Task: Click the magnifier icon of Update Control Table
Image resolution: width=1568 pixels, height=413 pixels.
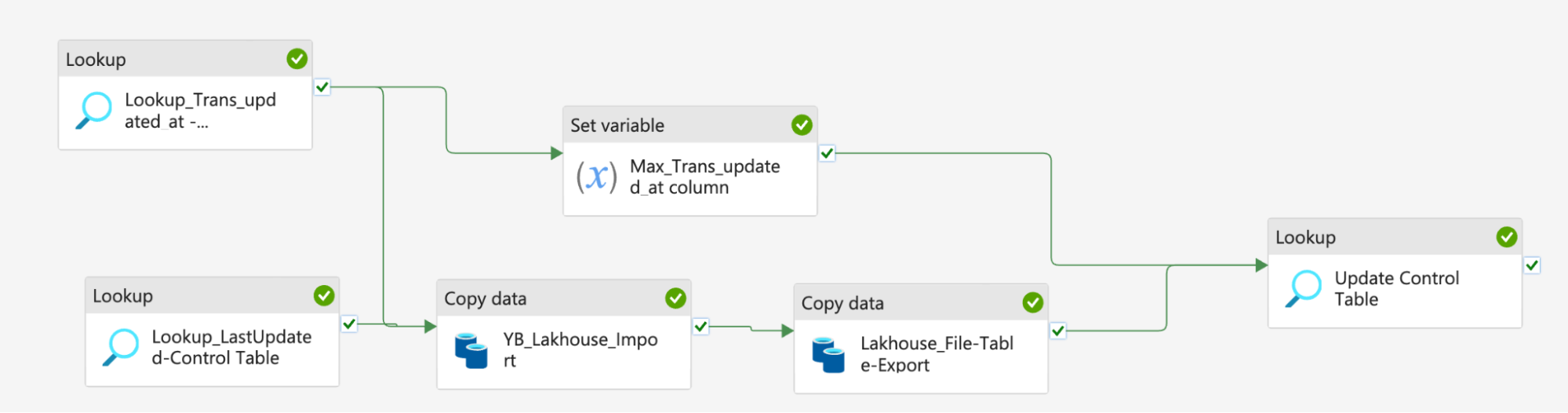Action: point(1304,288)
